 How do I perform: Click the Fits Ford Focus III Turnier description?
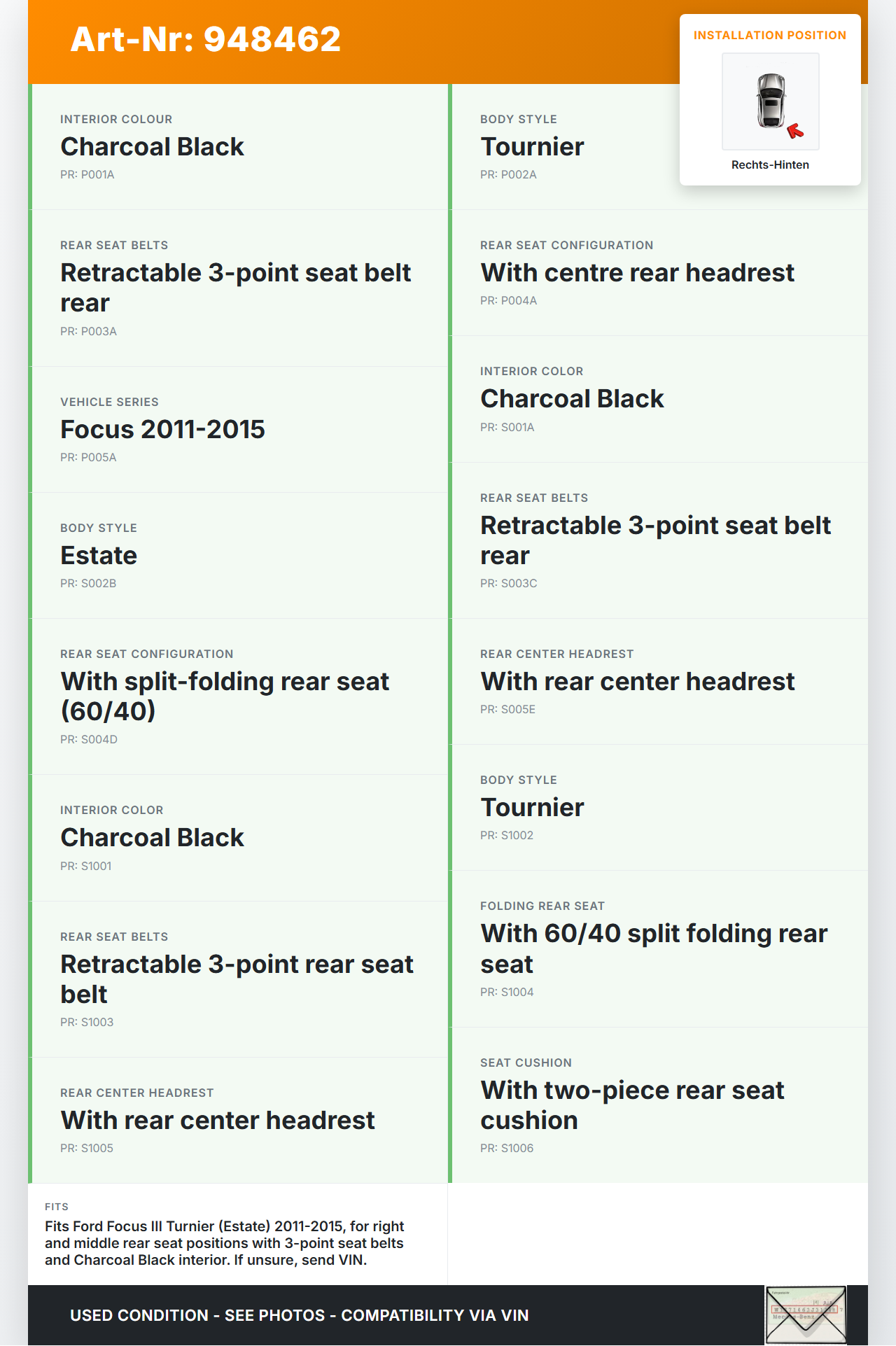225,1243
